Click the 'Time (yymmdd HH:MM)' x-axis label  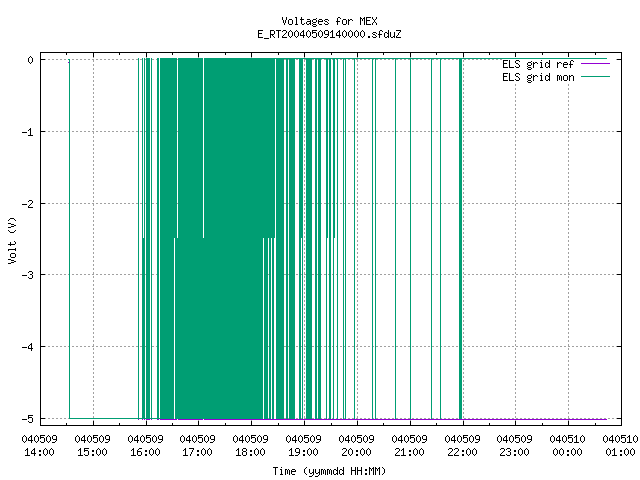point(329,471)
